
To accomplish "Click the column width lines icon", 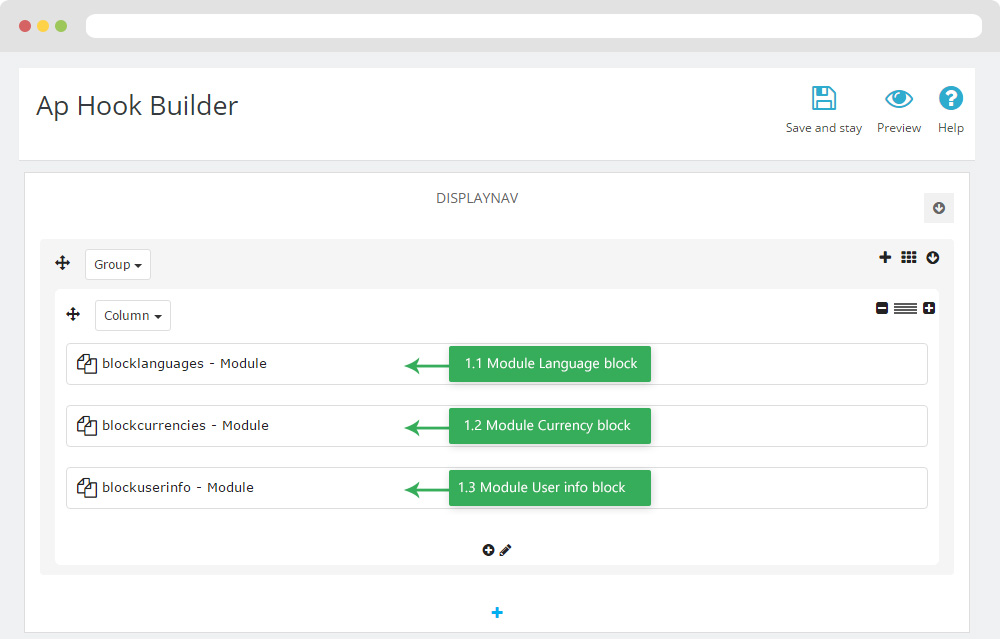I will [905, 309].
